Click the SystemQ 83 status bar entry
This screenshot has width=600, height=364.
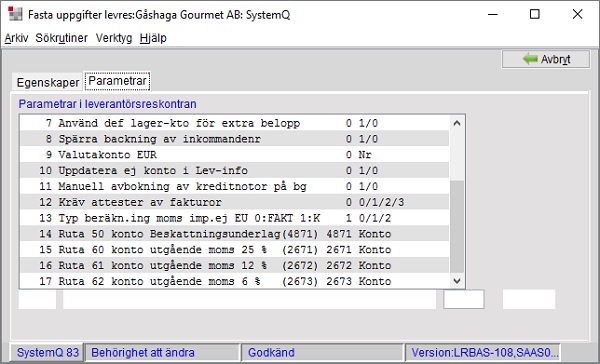(47, 353)
